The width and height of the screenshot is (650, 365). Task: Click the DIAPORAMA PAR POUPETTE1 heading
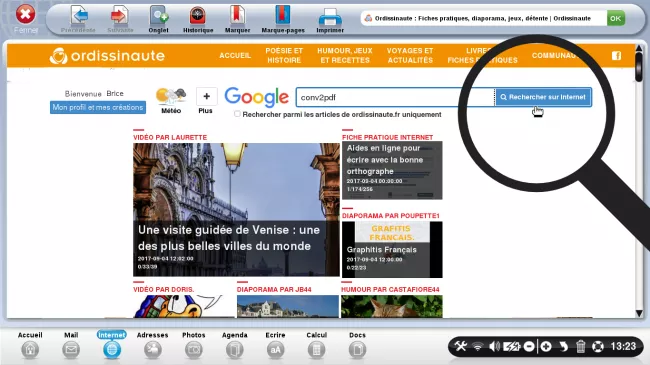coord(390,216)
